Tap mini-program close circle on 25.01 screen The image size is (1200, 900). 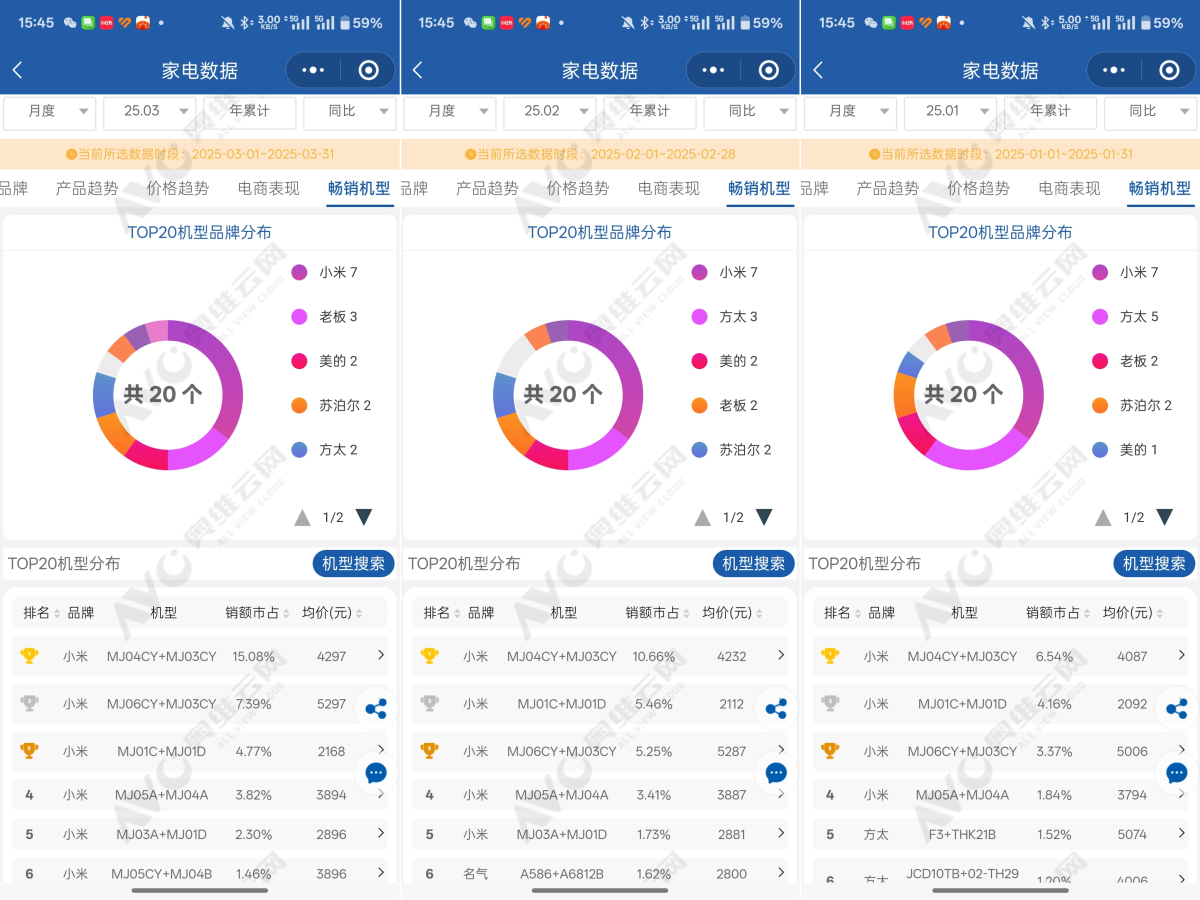[1169, 70]
